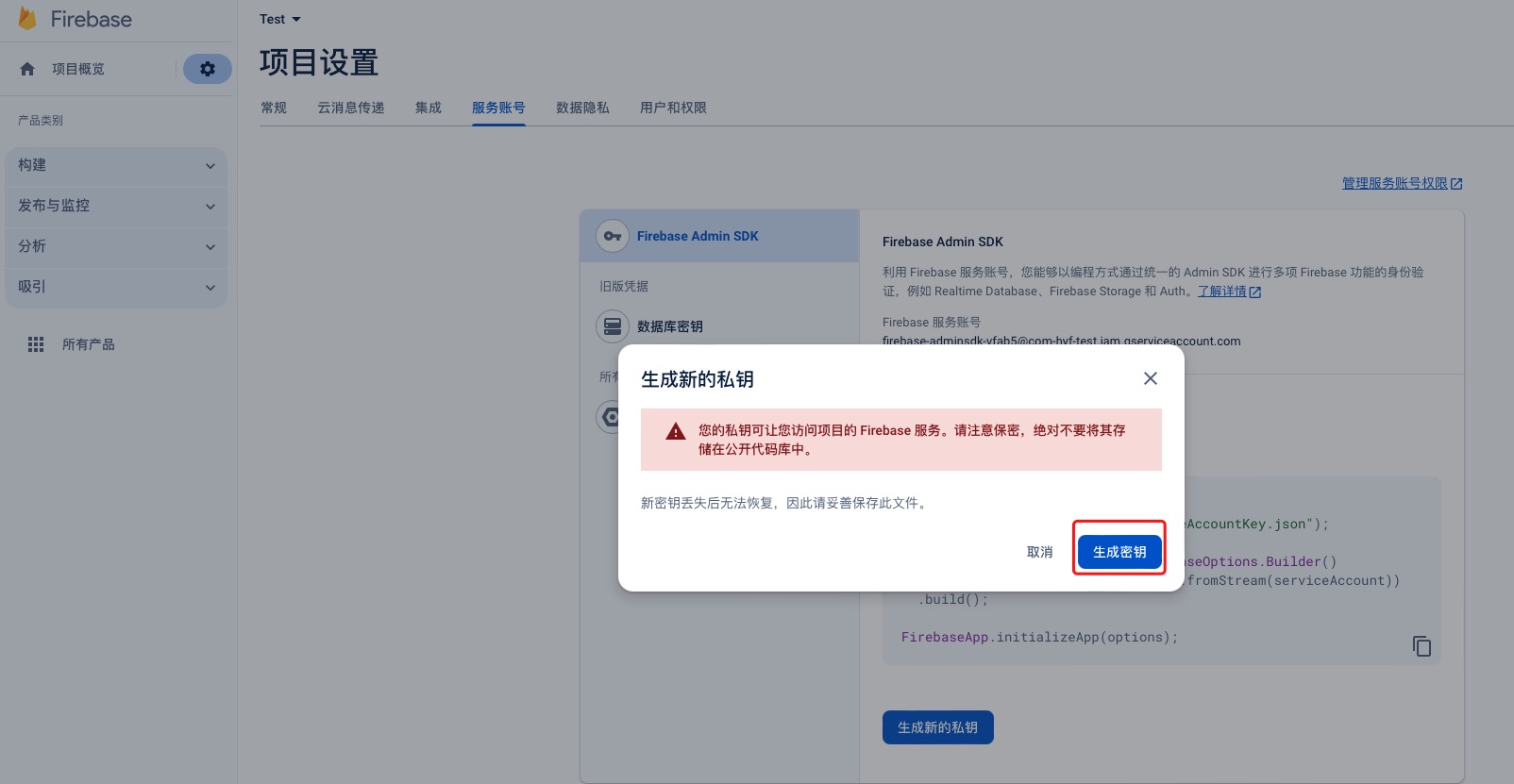Screen dimensions: 1514x784
Task: Click 取消 in the dialog
Action: 1039,552
